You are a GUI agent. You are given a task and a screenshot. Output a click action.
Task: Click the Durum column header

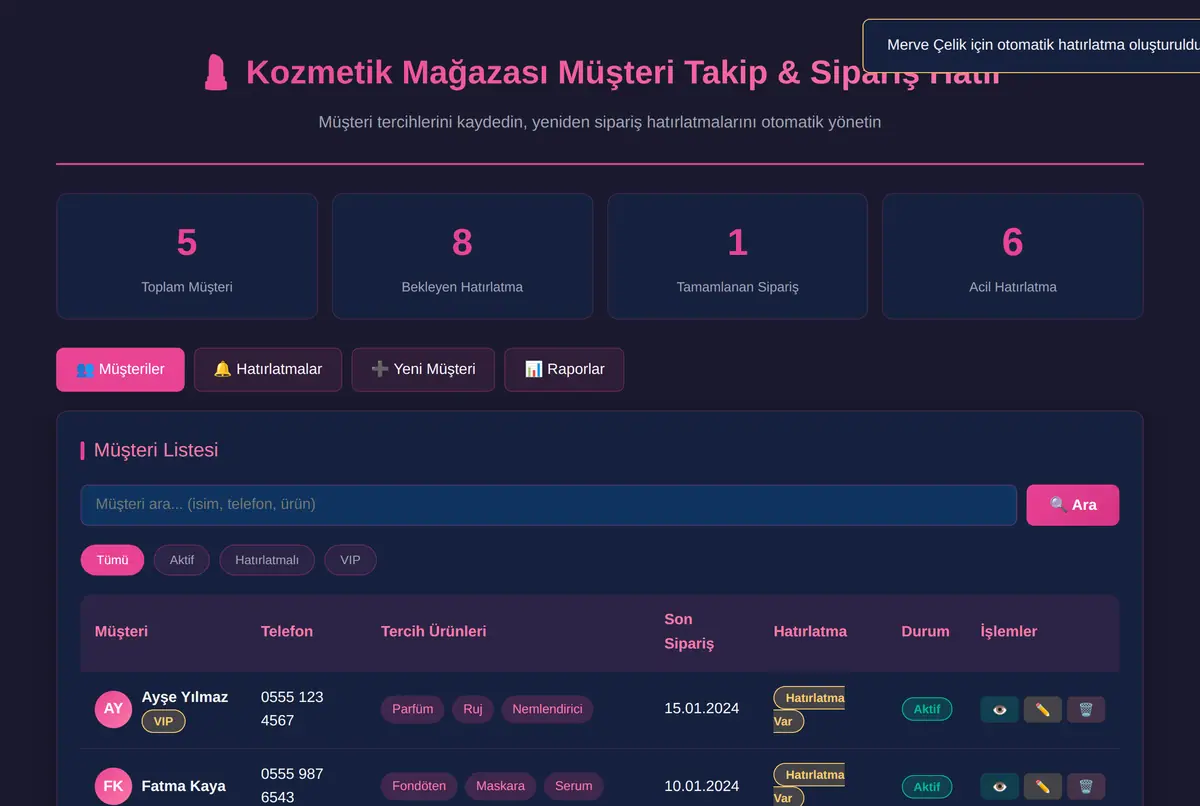coord(925,631)
